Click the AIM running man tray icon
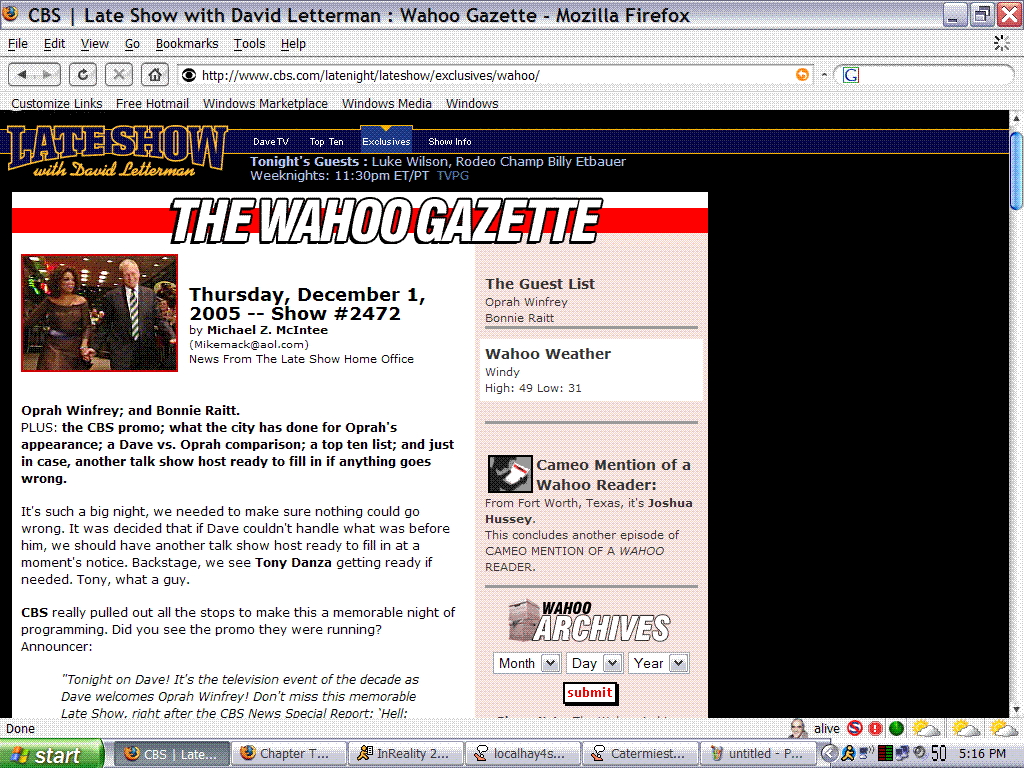Image resolution: width=1024 pixels, height=768 pixels. (x=848, y=754)
